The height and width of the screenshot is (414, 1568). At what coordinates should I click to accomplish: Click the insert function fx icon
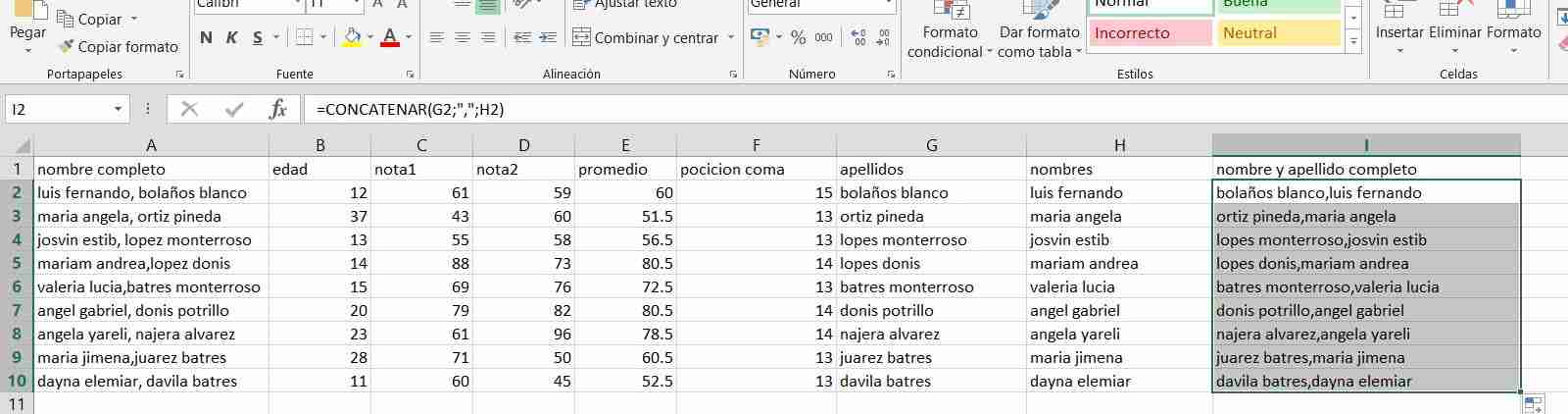277,109
